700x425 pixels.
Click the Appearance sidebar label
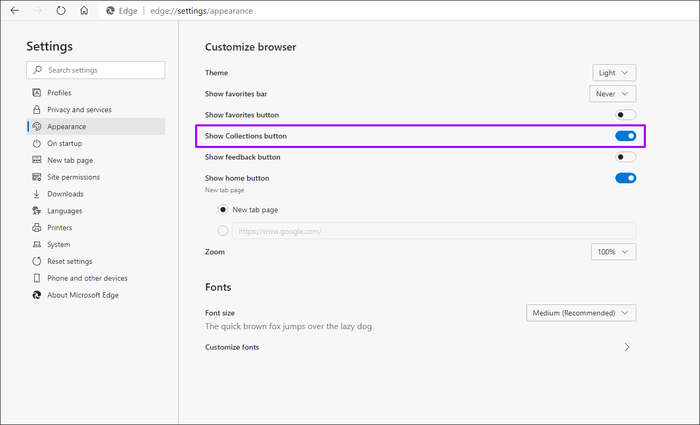[67, 126]
